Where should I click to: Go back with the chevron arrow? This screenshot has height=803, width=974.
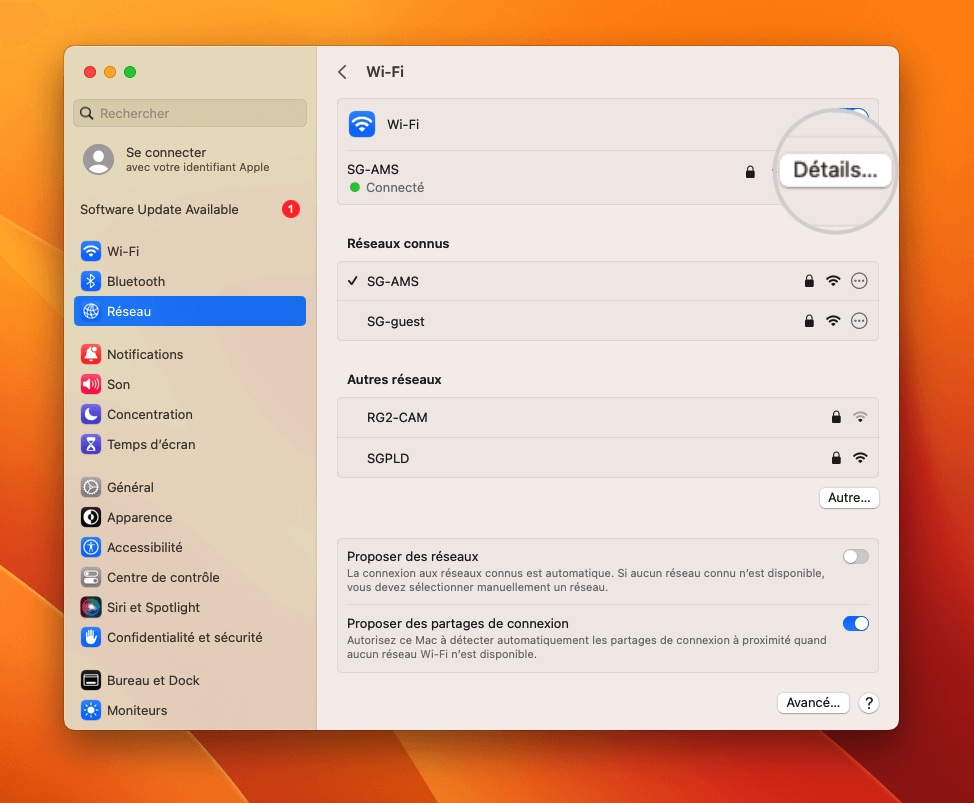tap(342, 72)
